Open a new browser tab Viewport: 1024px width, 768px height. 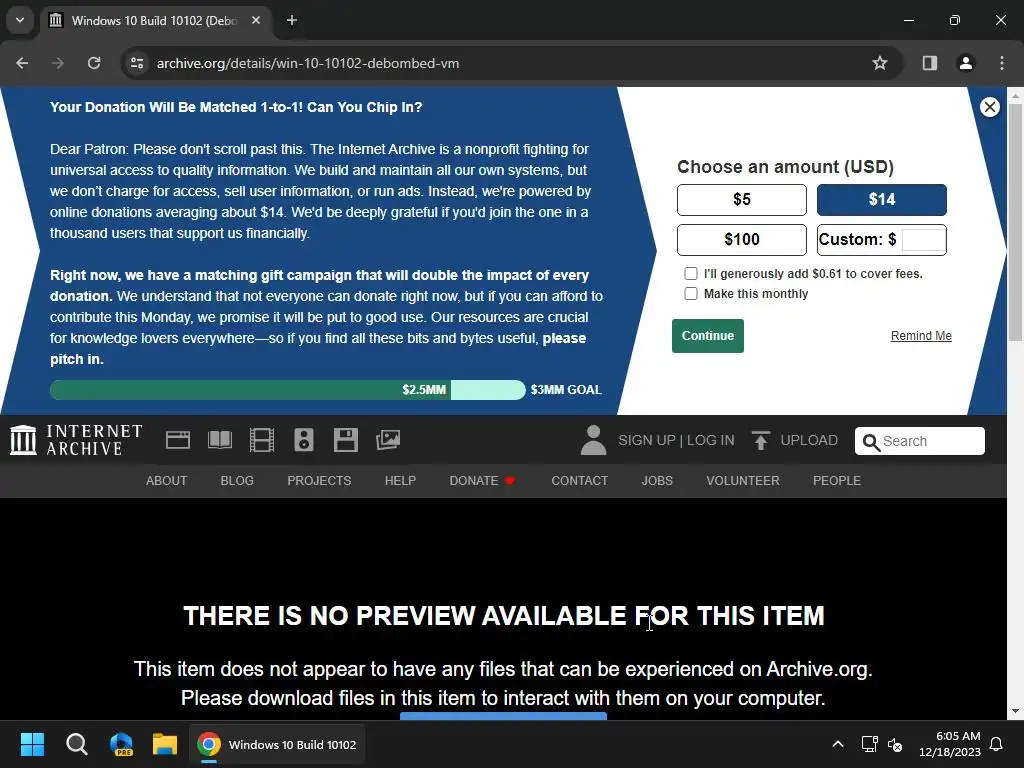(292, 20)
